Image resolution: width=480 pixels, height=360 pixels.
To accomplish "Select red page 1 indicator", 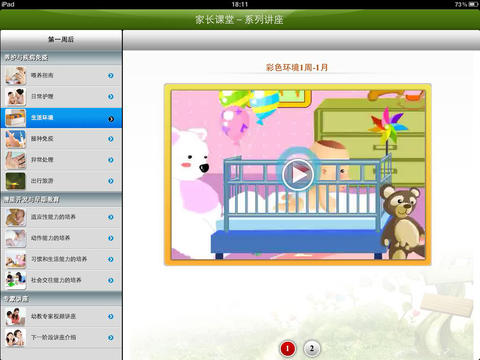I will click(288, 349).
